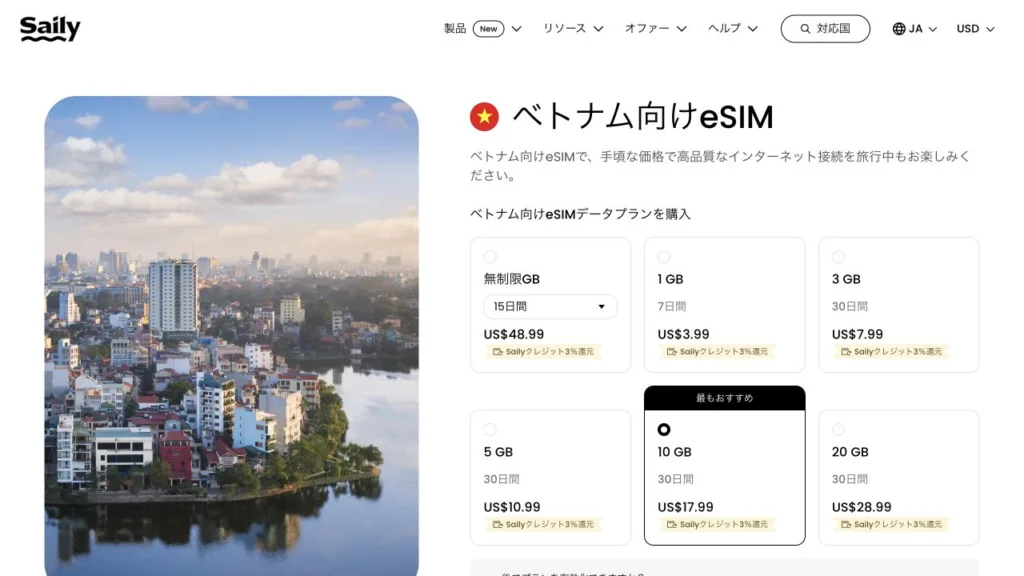Click the 7日間 label in 1 GB card
This screenshot has height=576, width=1024.
(671, 306)
